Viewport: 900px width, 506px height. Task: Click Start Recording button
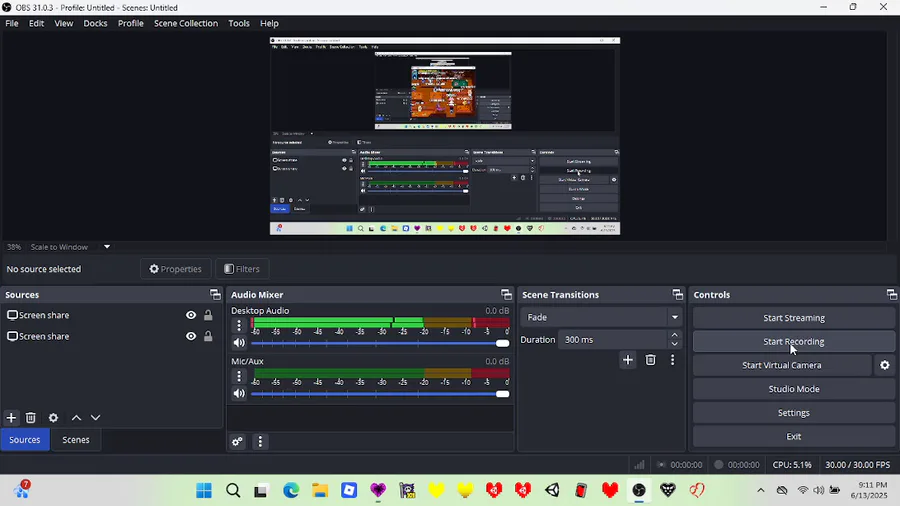pyautogui.click(x=794, y=341)
